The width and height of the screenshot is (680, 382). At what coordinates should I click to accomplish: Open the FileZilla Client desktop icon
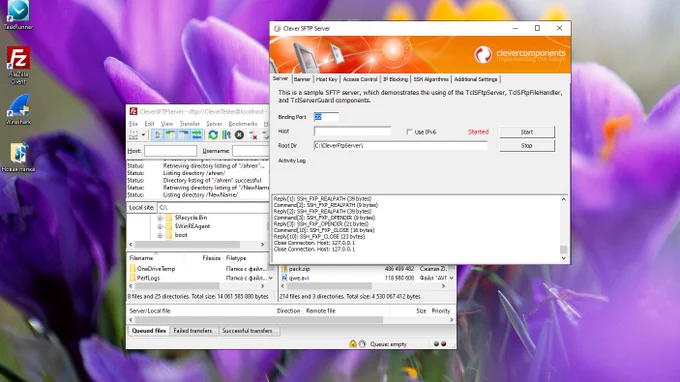coord(18,65)
